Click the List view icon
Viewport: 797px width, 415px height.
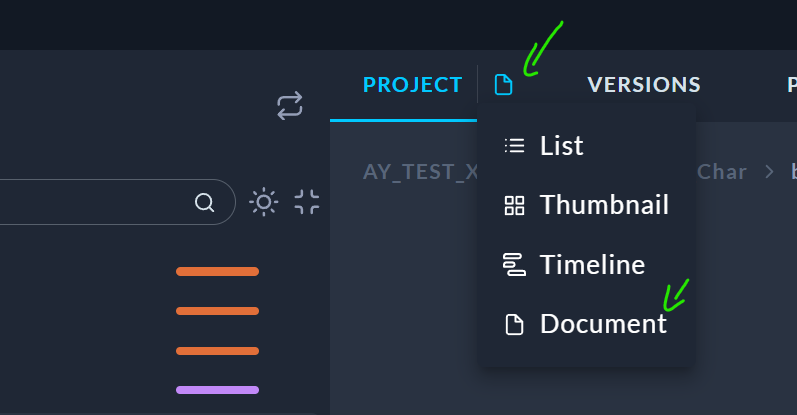tap(514, 146)
